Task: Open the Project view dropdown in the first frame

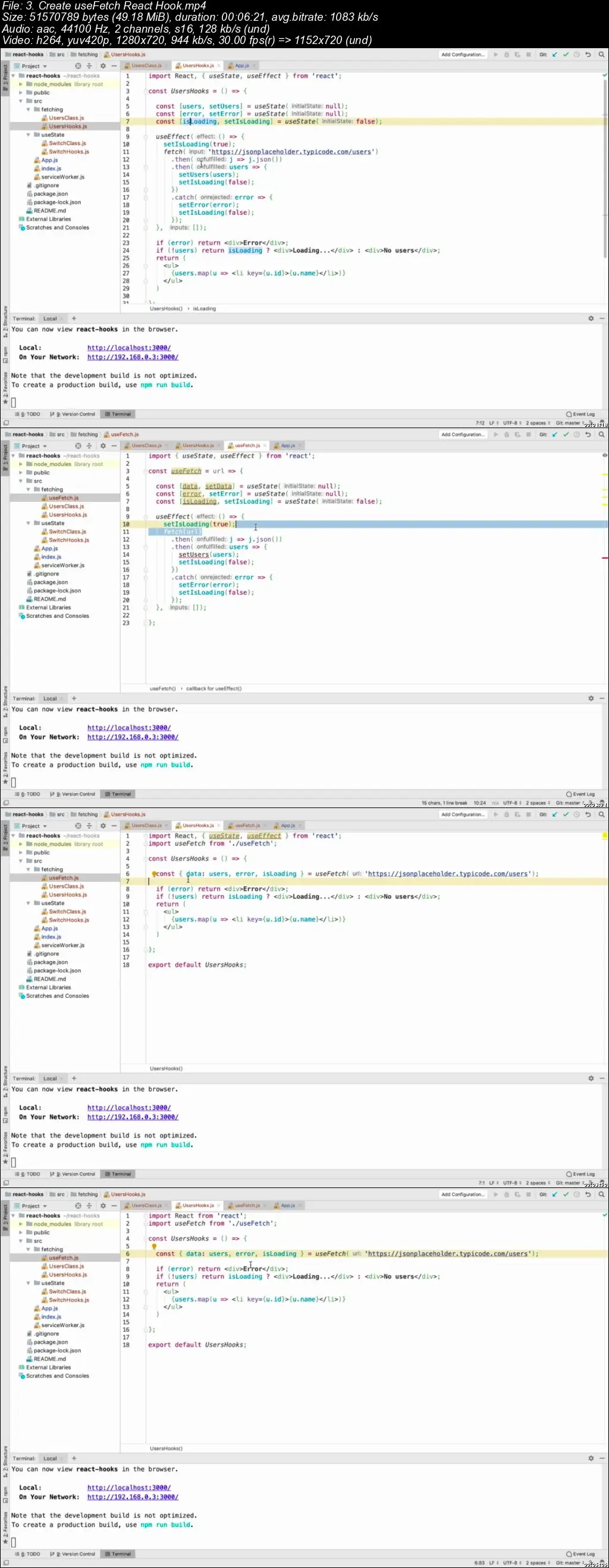Action: point(30,67)
